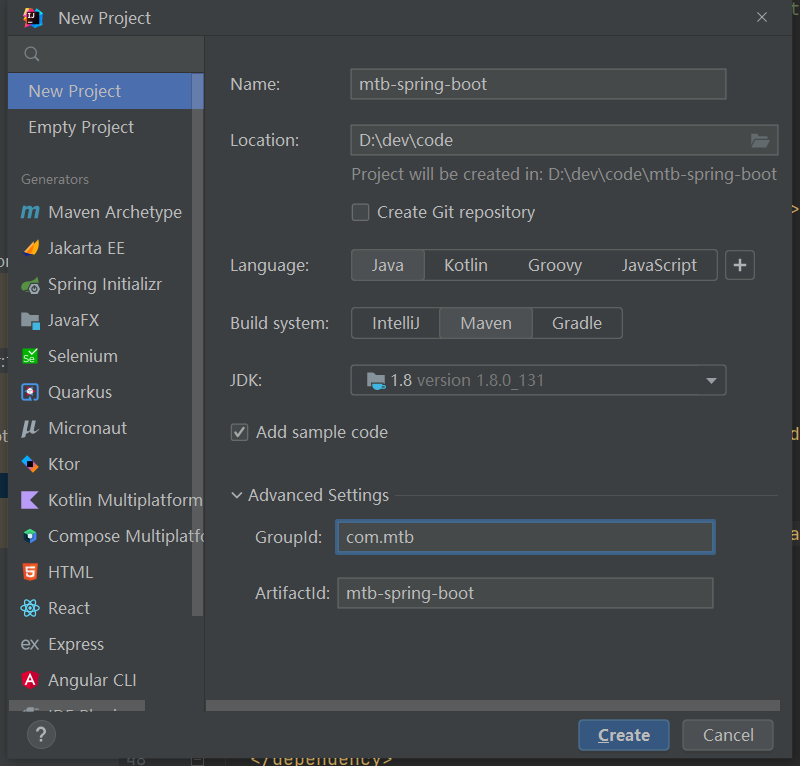Enable Create Git repository checkbox
Viewport: 800px width, 766px height.
(360, 212)
